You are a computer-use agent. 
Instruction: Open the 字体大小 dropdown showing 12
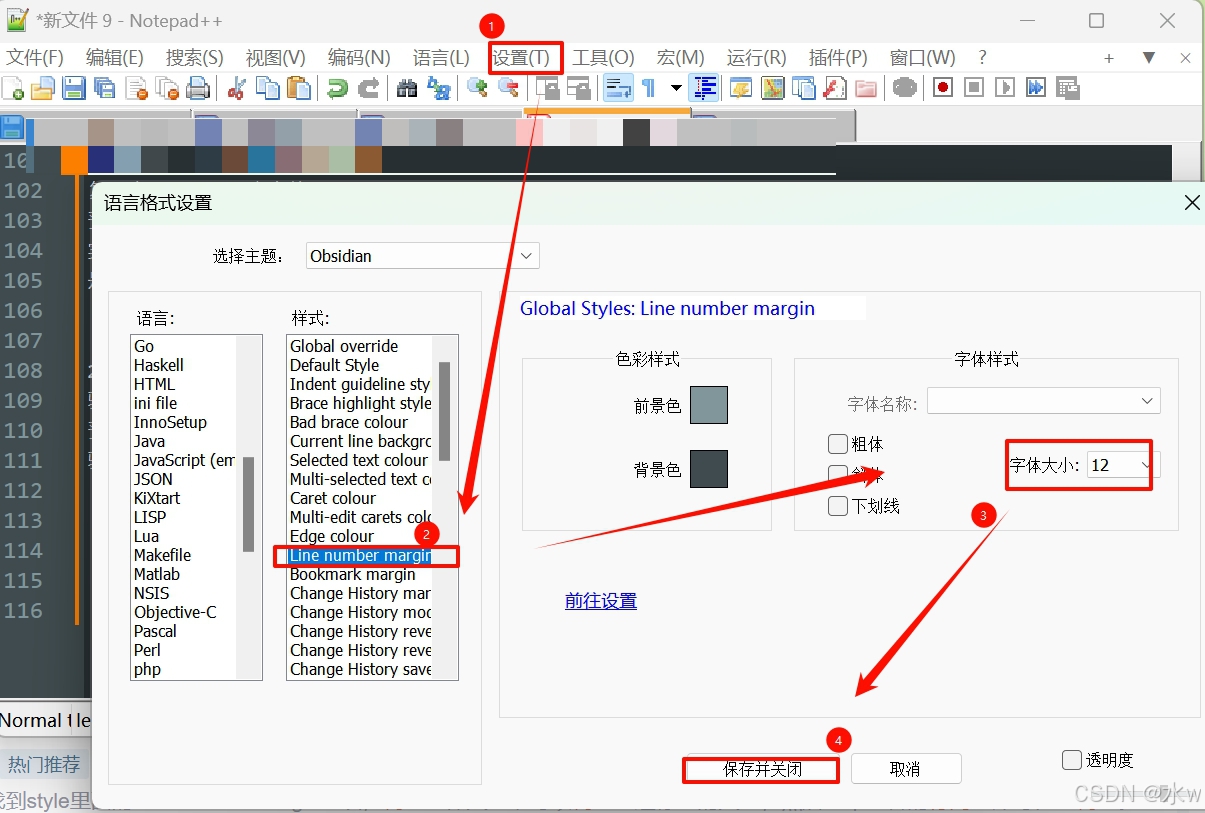coord(1124,465)
